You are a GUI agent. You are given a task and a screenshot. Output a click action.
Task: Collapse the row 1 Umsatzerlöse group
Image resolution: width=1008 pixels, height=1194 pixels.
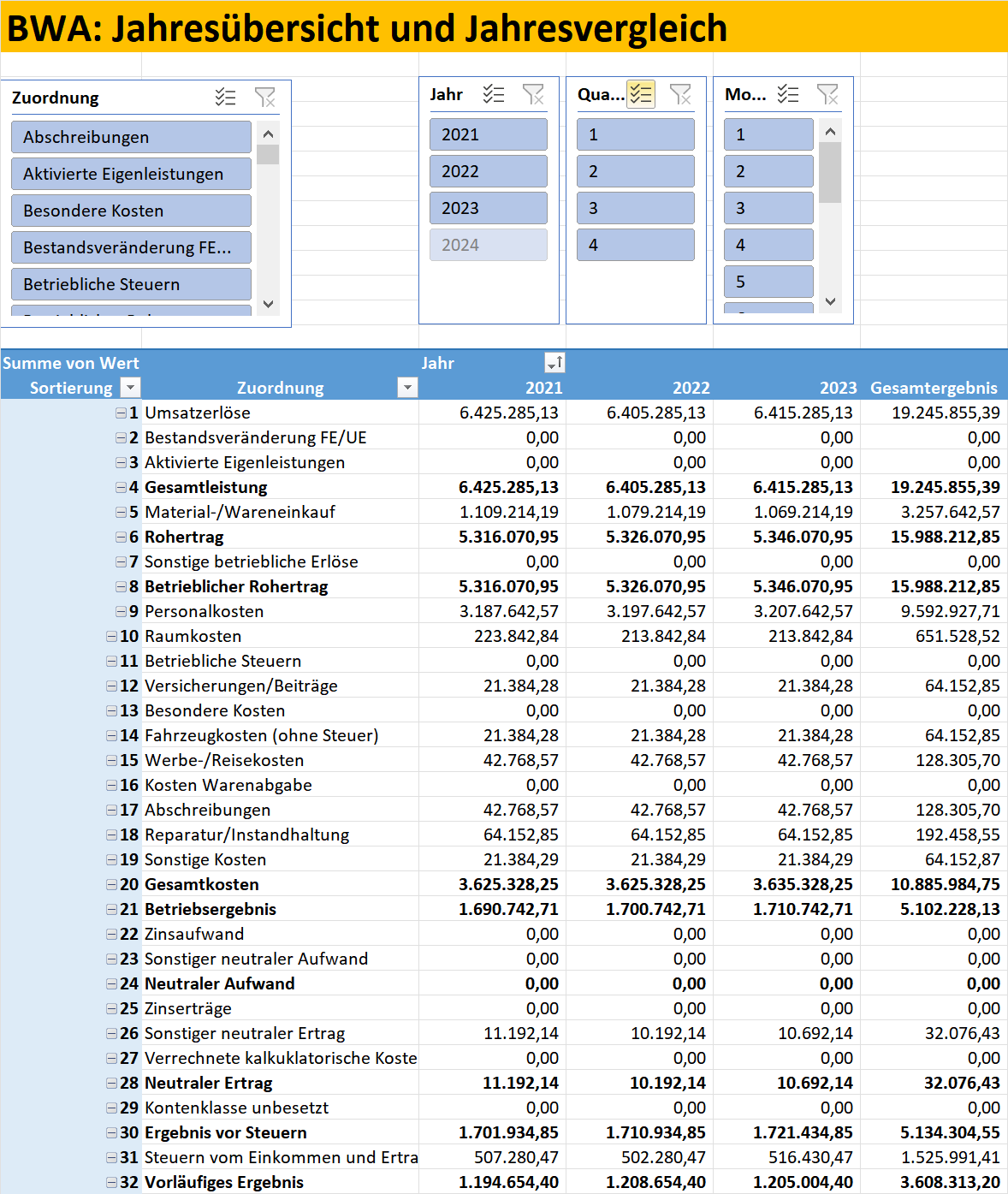point(121,413)
